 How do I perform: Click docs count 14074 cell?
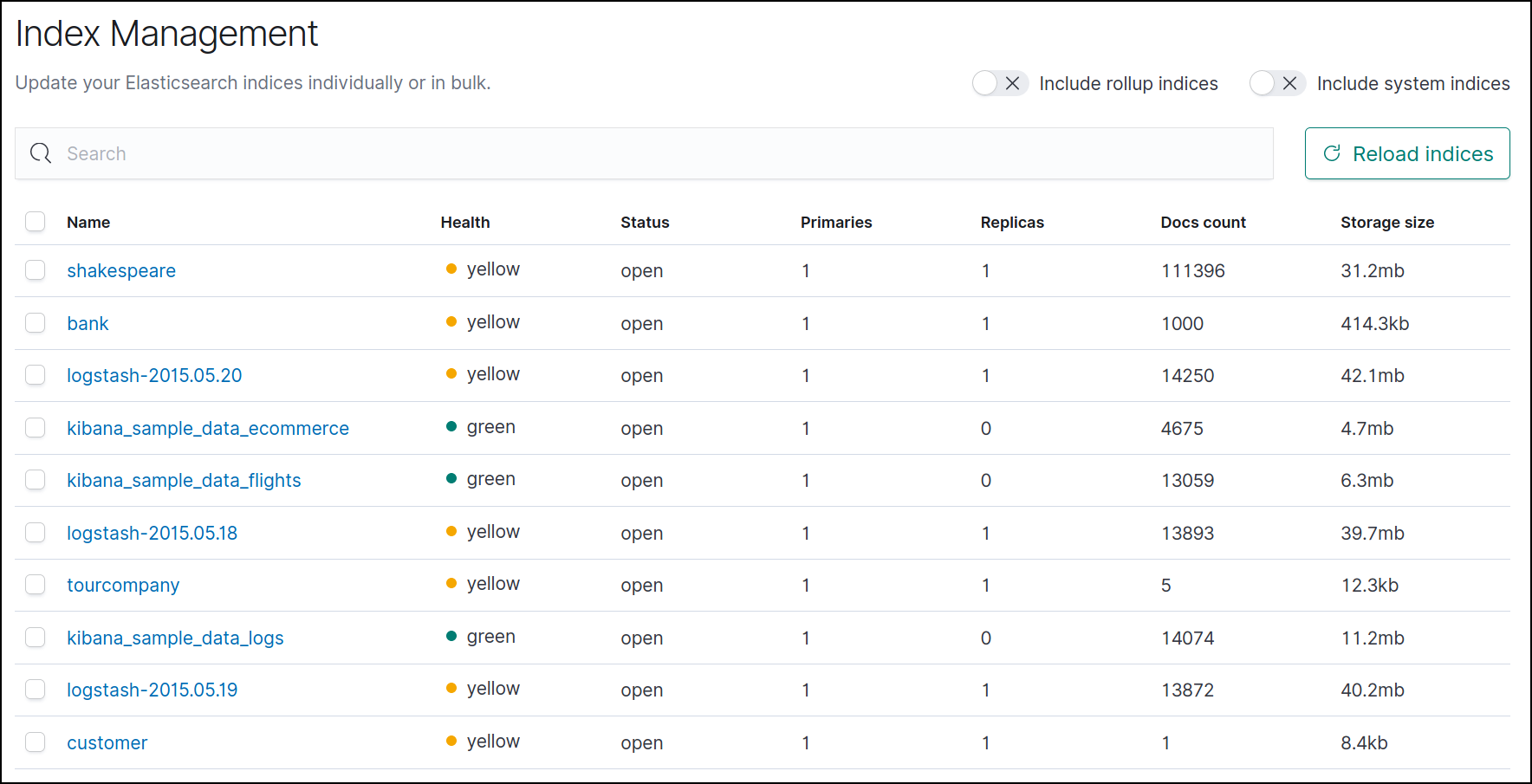coord(1187,638)
